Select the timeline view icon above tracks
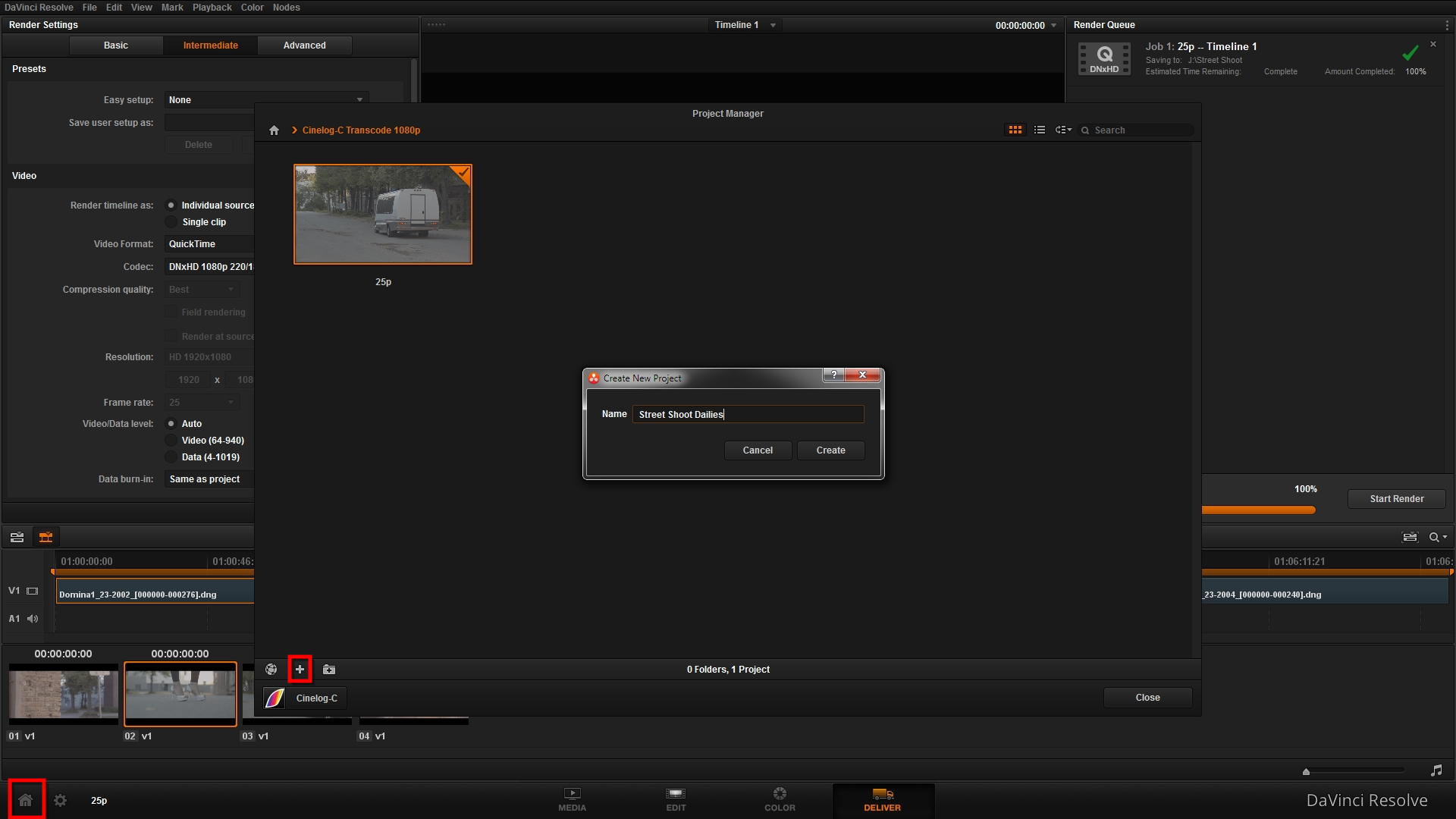 tap(17, 538)
